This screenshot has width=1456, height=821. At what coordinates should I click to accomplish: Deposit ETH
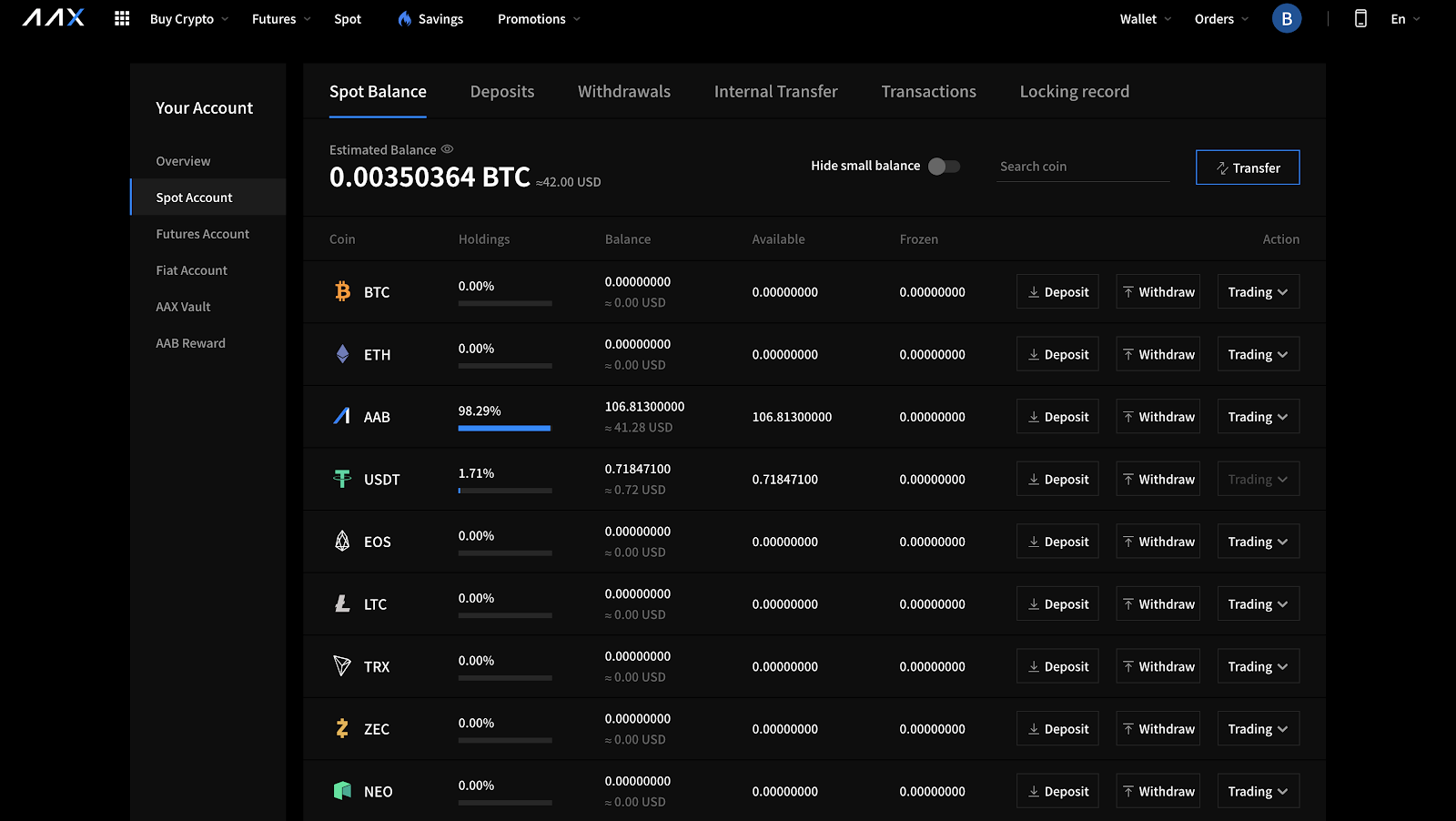pos(1057,354)
